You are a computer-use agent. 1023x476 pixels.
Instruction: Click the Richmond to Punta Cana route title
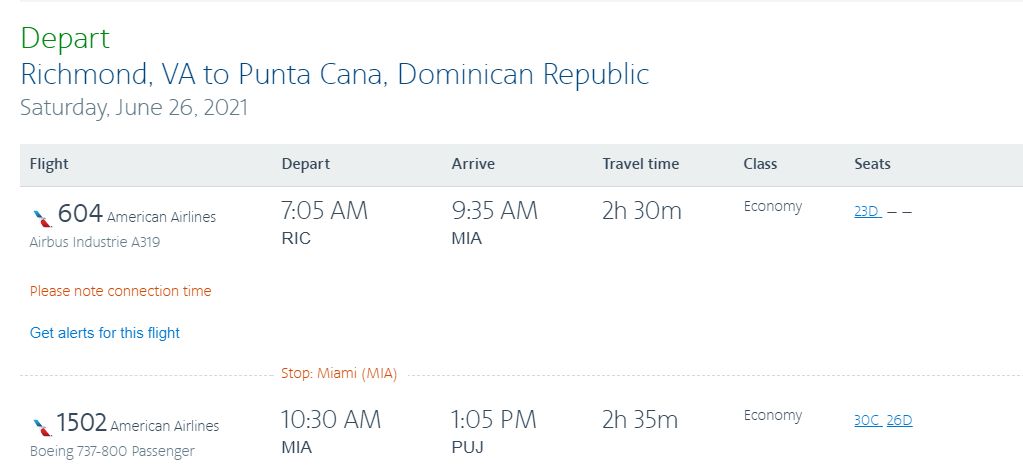click(335, 74)
